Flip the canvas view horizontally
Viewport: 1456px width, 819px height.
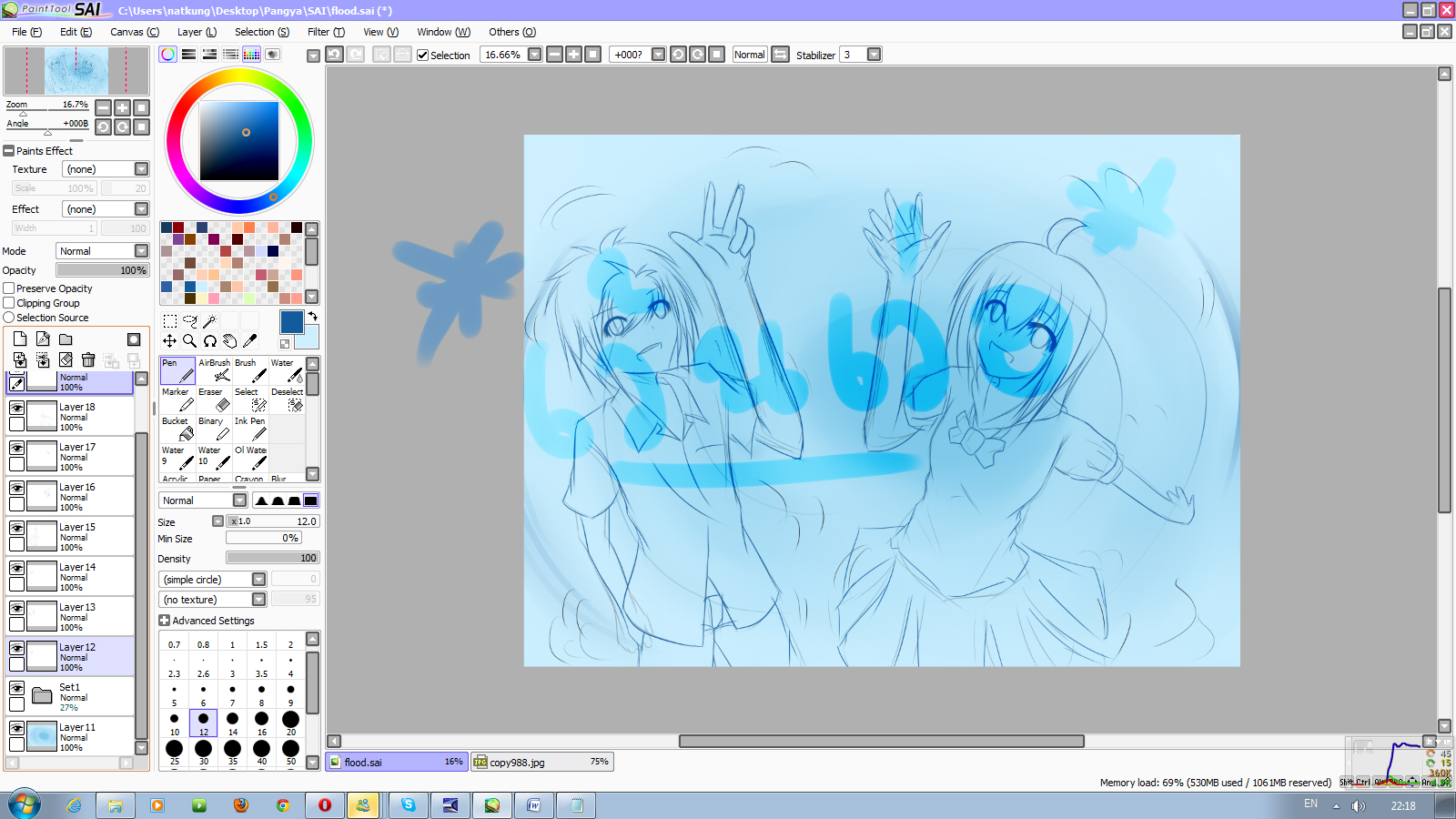click(781, 55)
